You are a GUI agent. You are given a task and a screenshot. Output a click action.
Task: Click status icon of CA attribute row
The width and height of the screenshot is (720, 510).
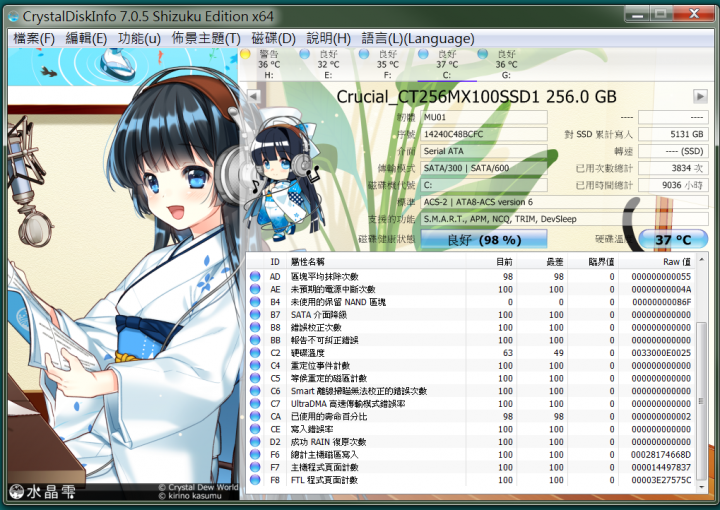pos(255,416)
